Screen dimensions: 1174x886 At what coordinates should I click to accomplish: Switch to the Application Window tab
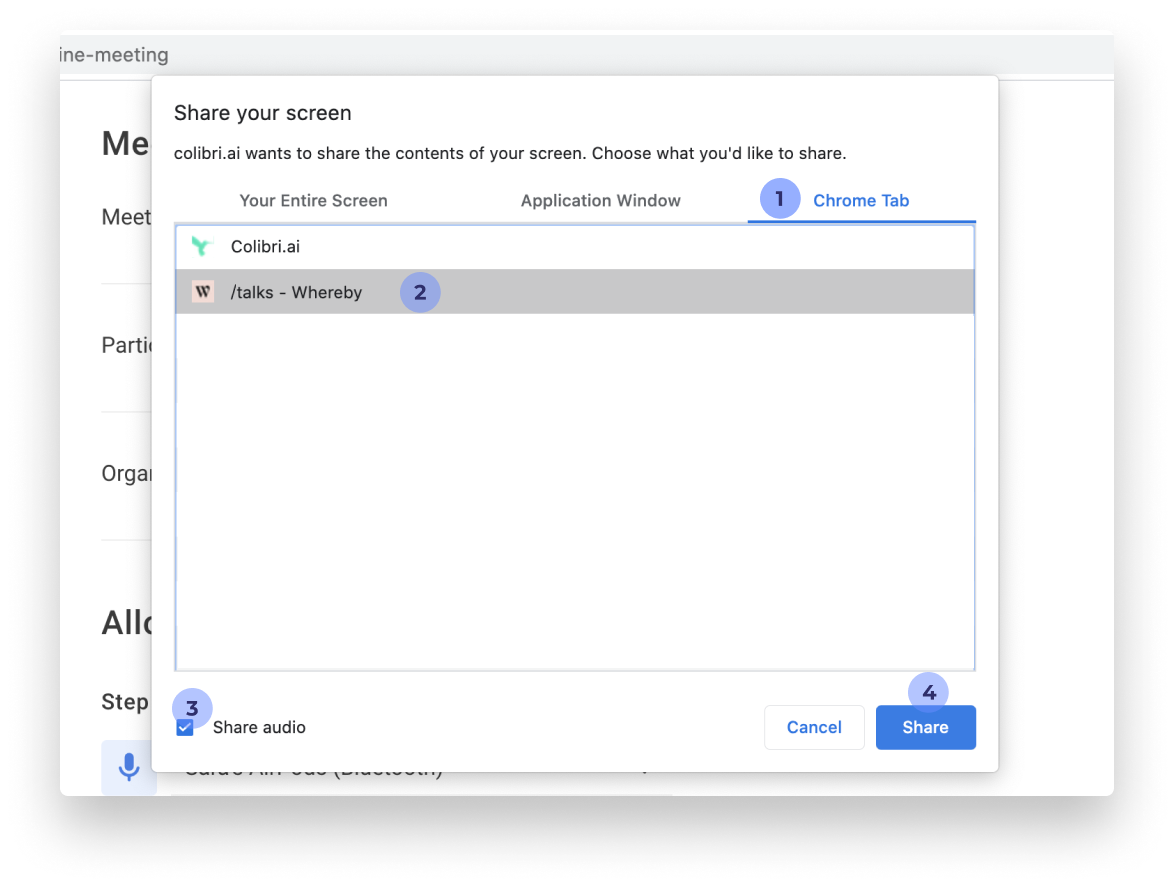[x=600, y=200]
